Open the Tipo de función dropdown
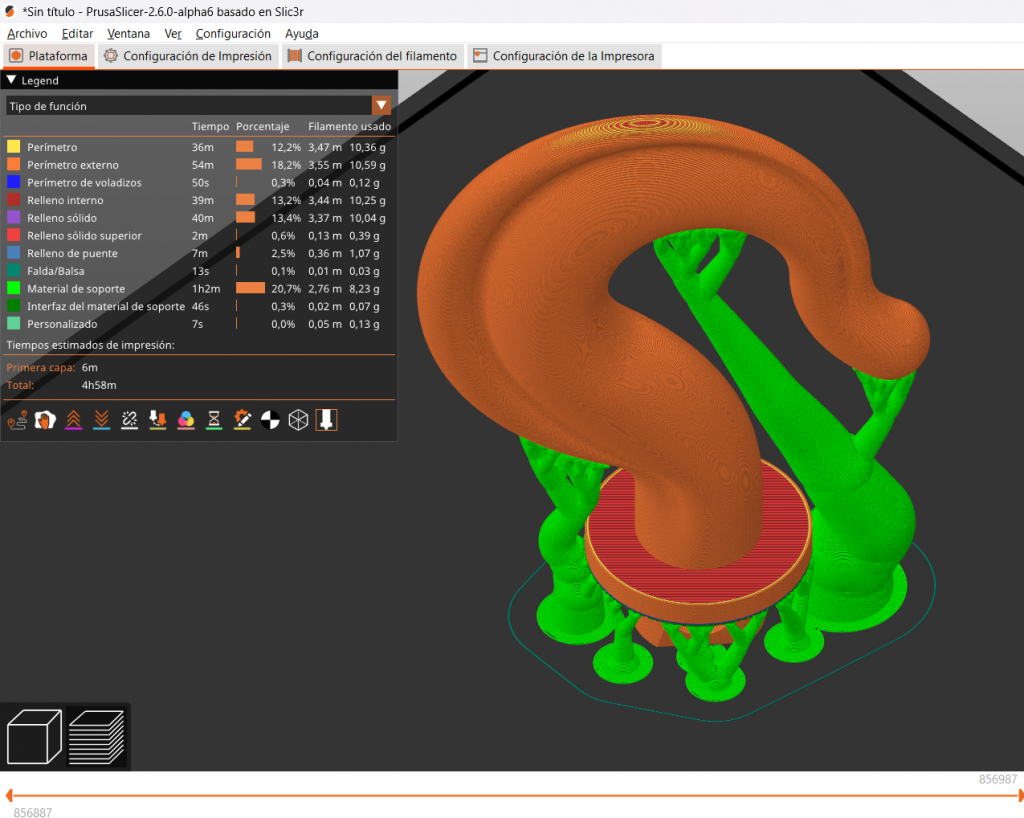The width and height of the screenshot is (1024, 818). 381,106
